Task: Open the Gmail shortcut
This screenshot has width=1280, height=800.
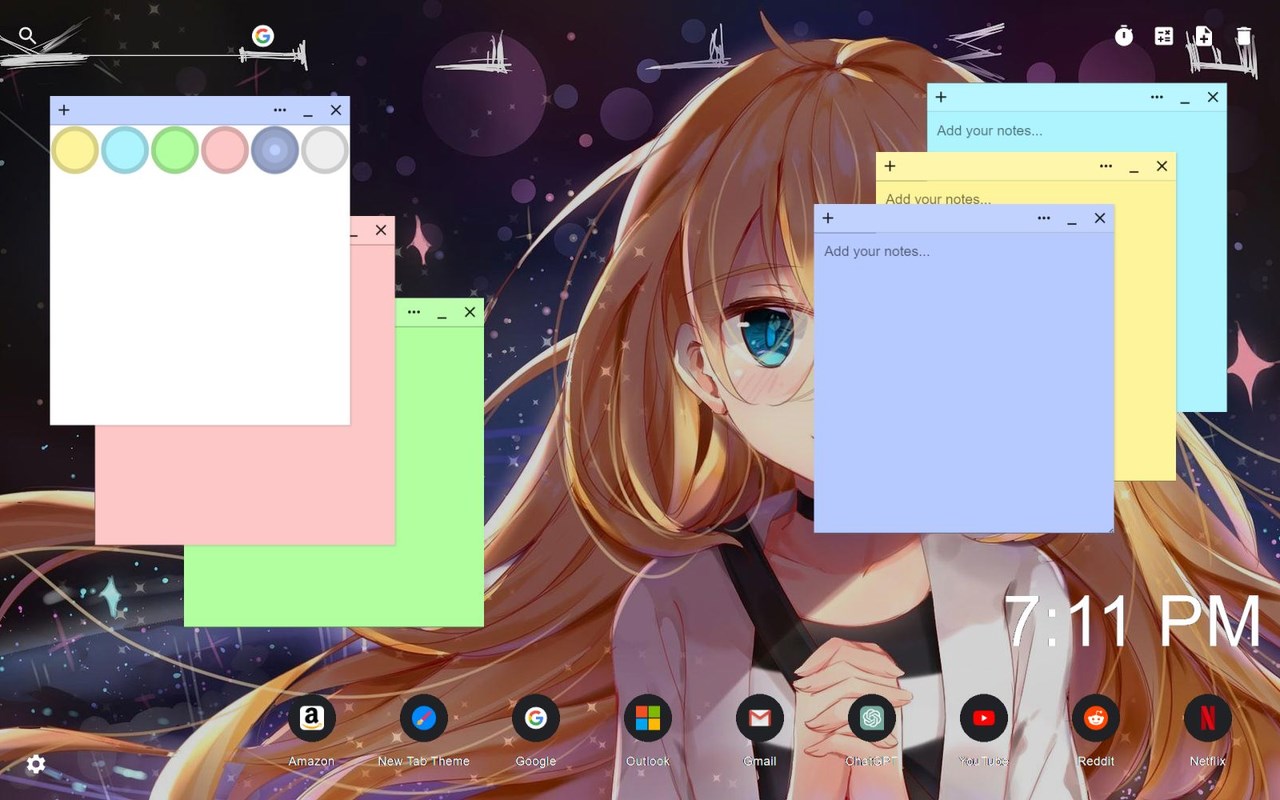Action: coord(760,718)
